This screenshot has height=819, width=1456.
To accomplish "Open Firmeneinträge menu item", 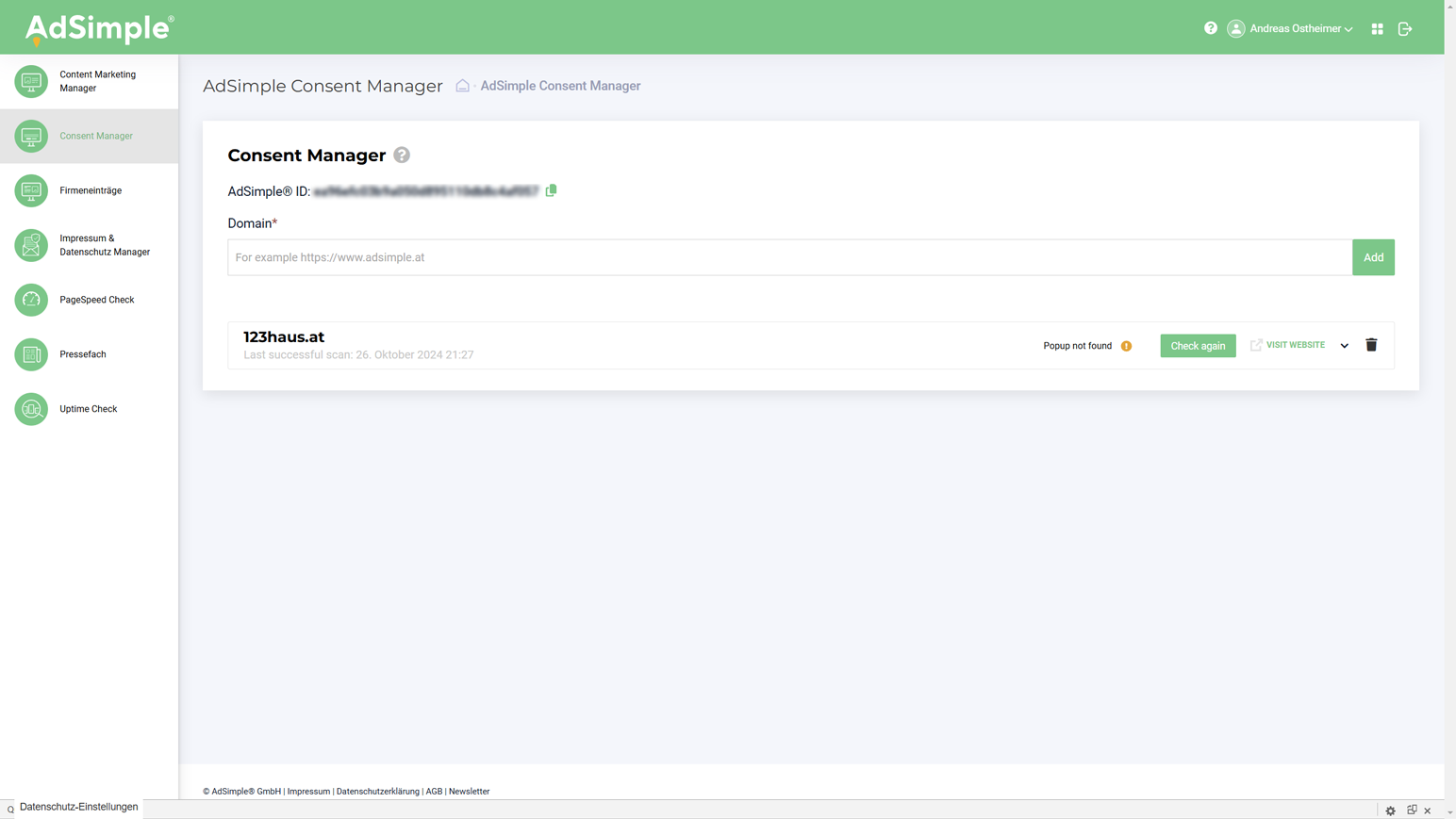I will [x=90, y=190].
